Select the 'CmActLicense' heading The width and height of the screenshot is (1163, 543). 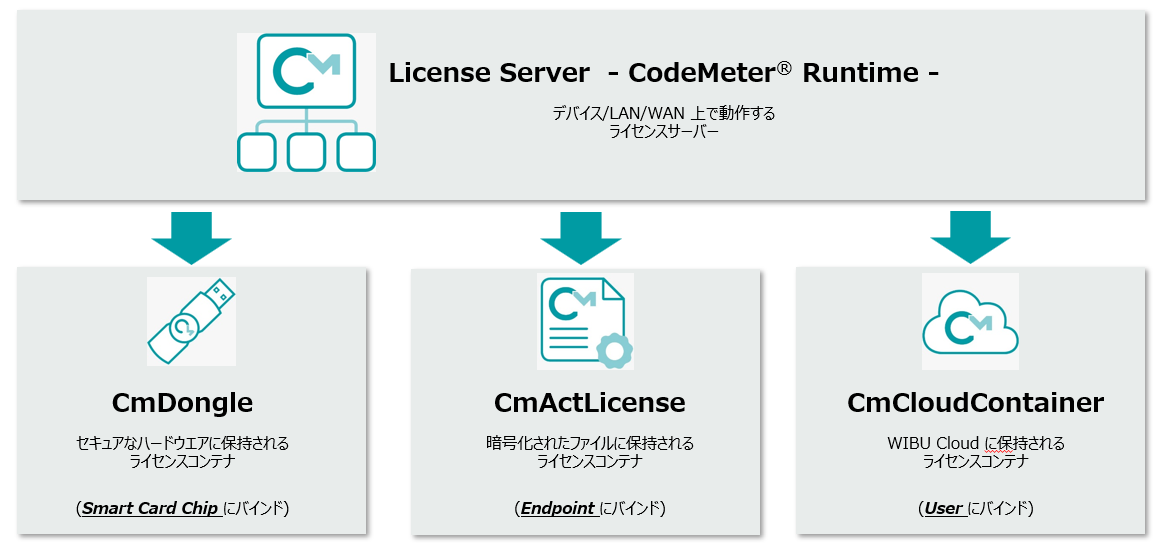tap(590, 403)
